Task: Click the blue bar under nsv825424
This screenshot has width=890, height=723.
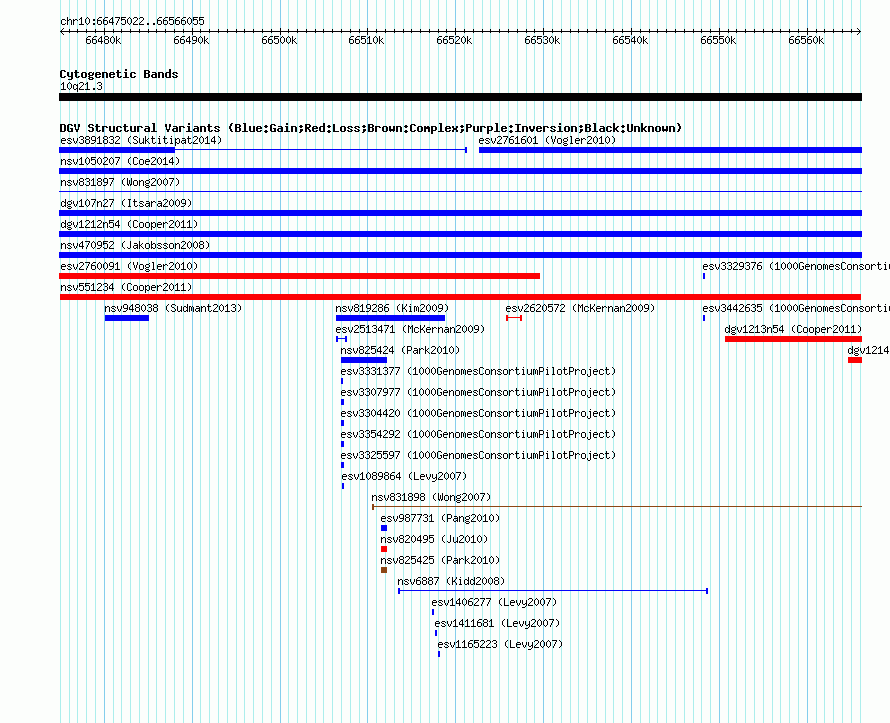Action: pos(364,360)
